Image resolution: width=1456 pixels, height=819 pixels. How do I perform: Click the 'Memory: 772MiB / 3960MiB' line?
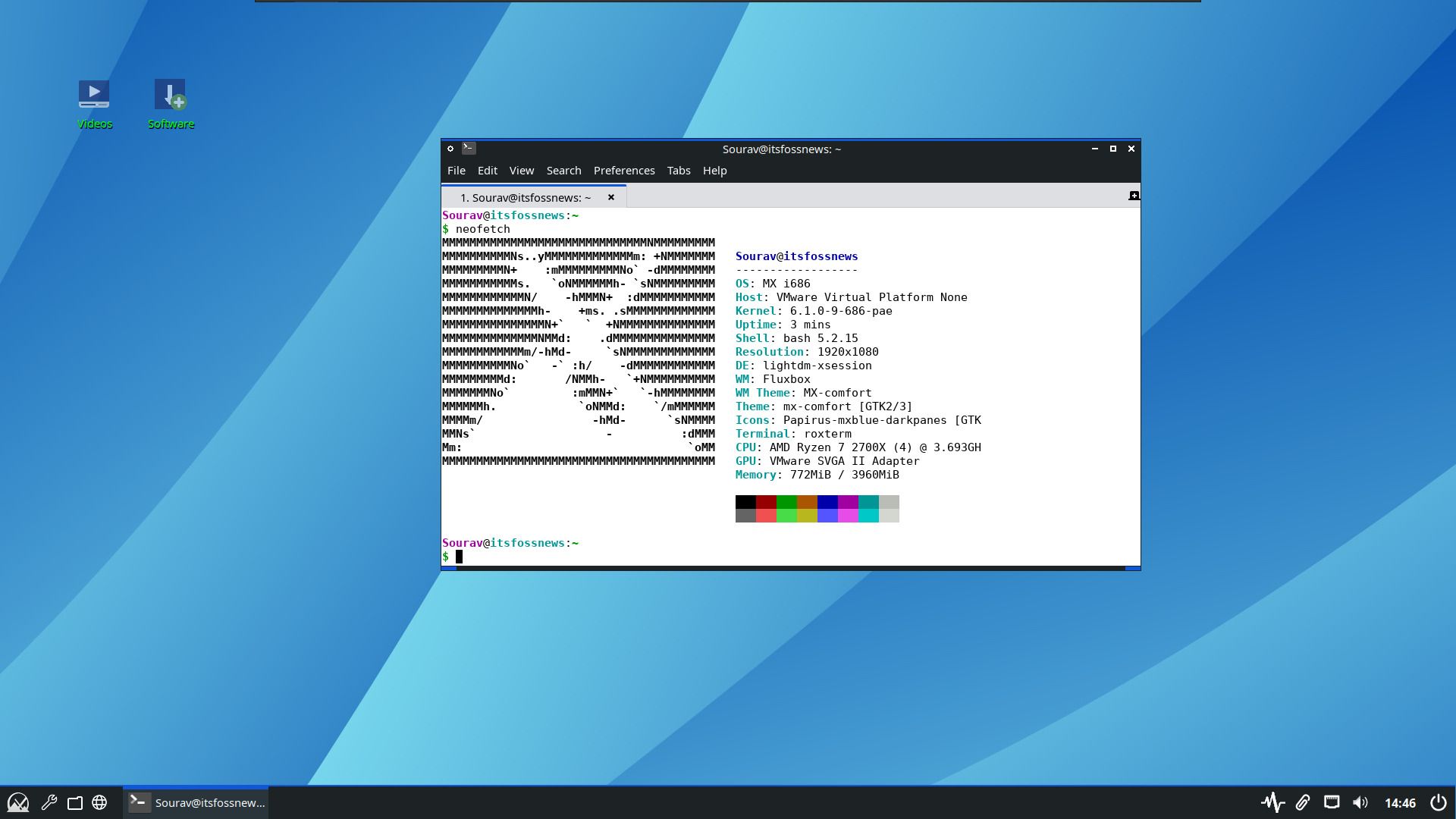[x=817, y=475]
